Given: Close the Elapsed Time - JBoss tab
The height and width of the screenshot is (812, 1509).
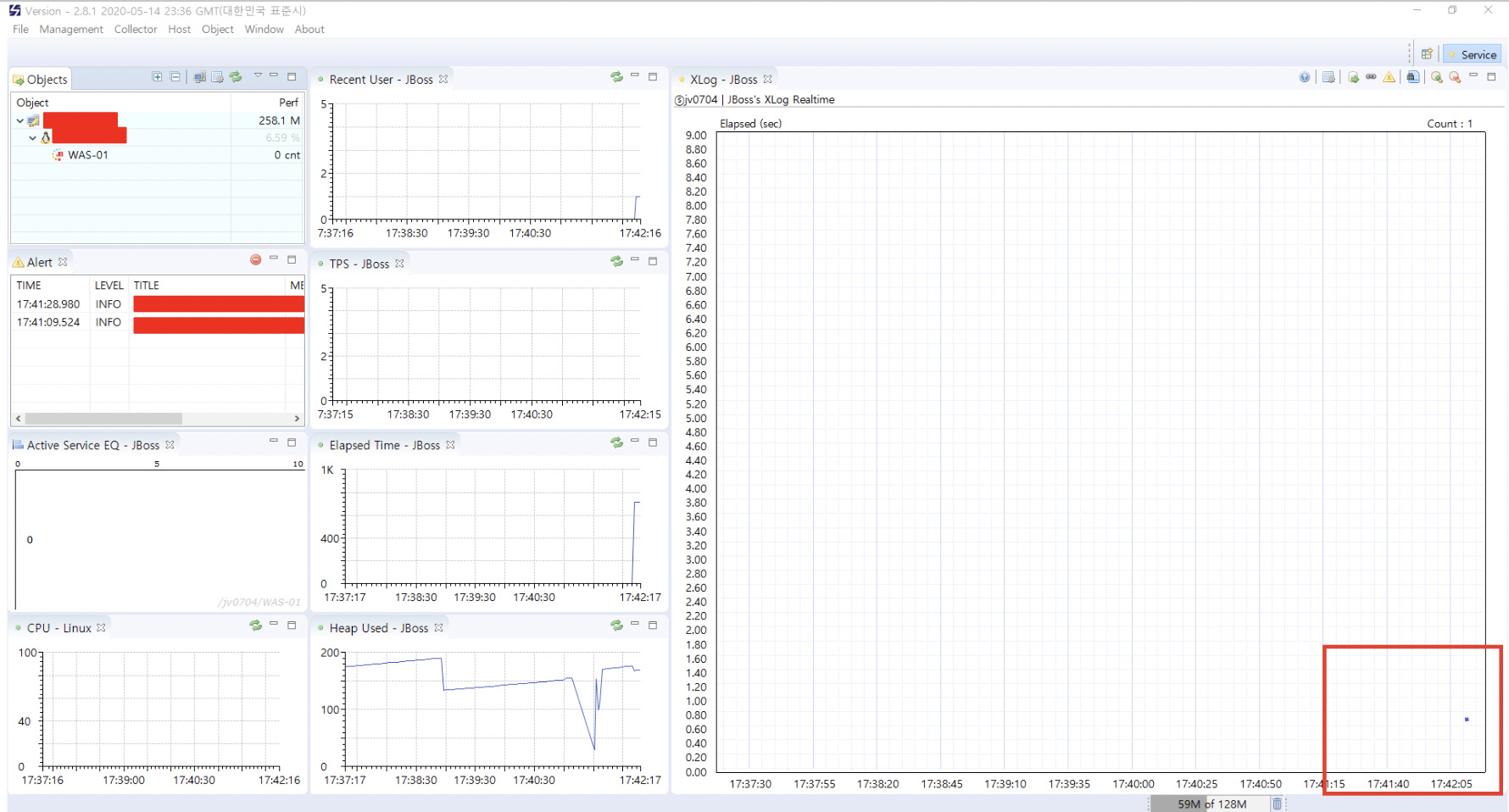Looking at the screenshot, I should (x=450, y=445).
